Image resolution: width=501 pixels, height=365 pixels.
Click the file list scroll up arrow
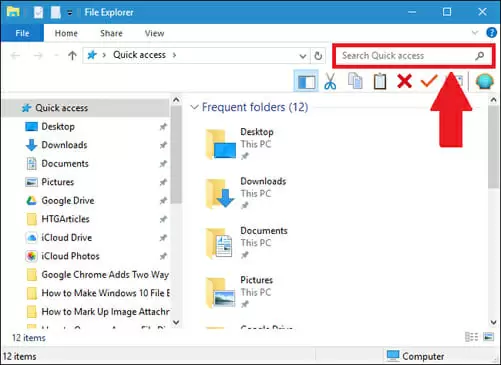coord(493,100)
